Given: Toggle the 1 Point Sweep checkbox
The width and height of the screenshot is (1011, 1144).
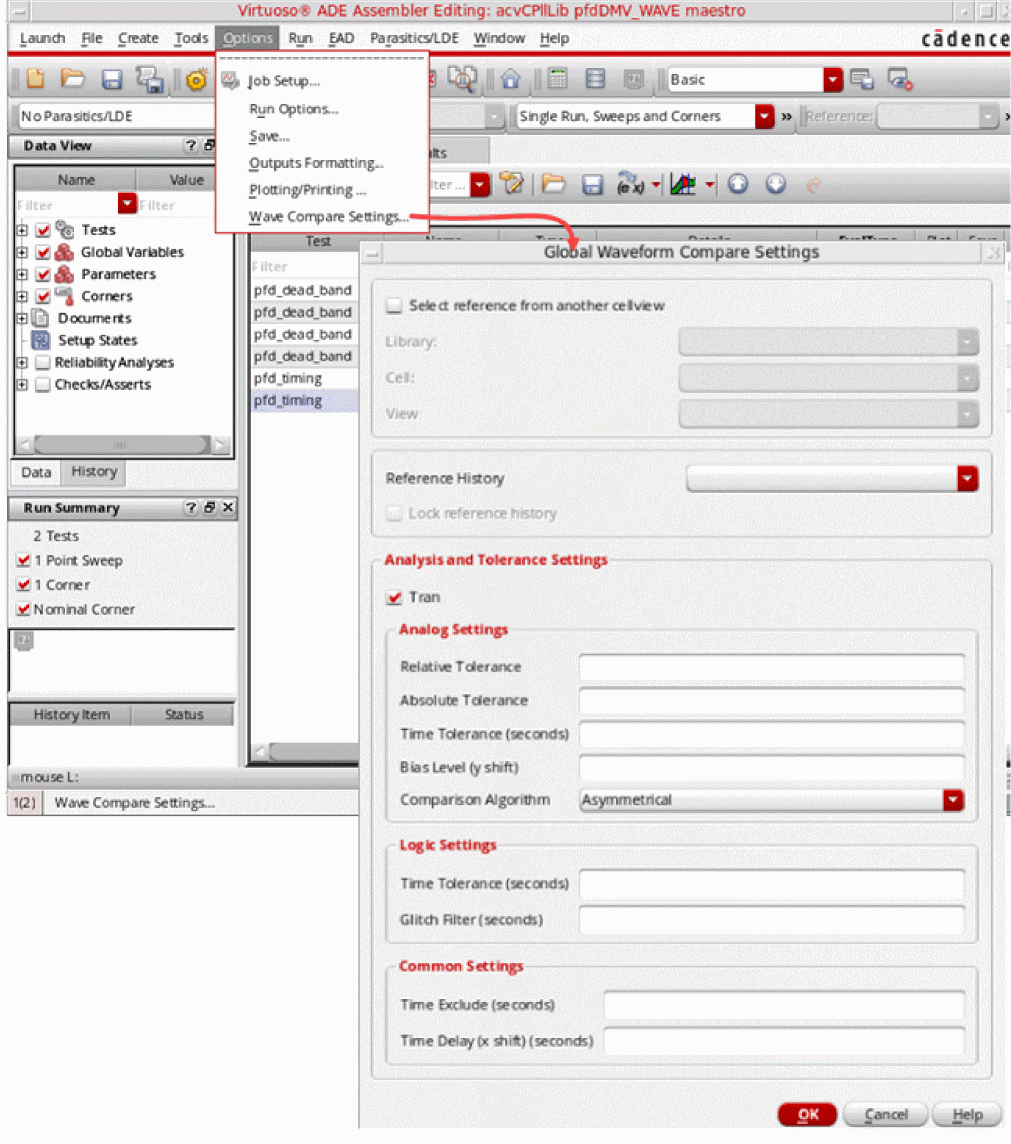Looking at the screenshot, I should [x=23, y=560].
